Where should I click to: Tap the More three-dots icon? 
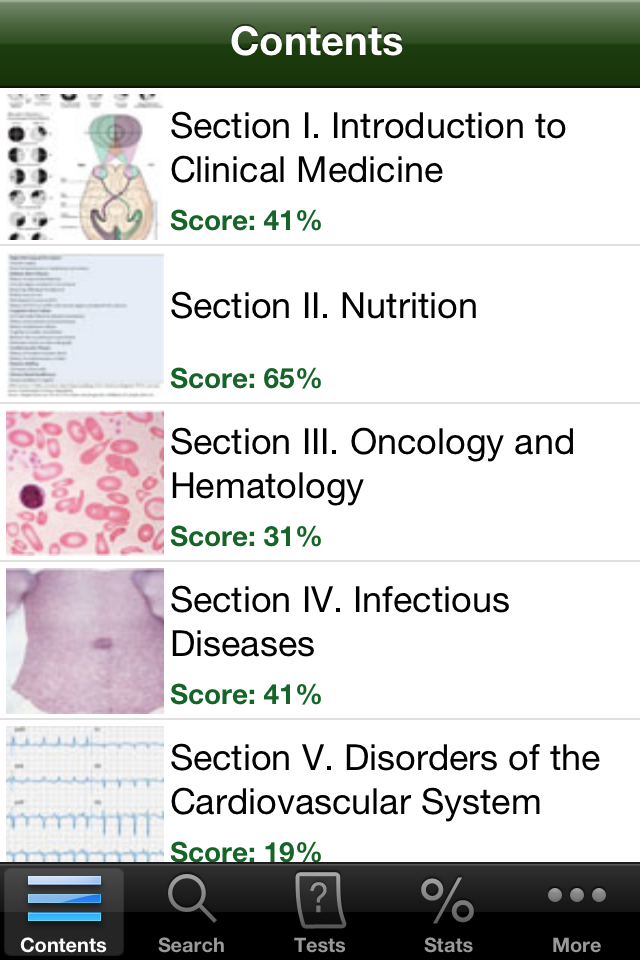tap(576, 895)
